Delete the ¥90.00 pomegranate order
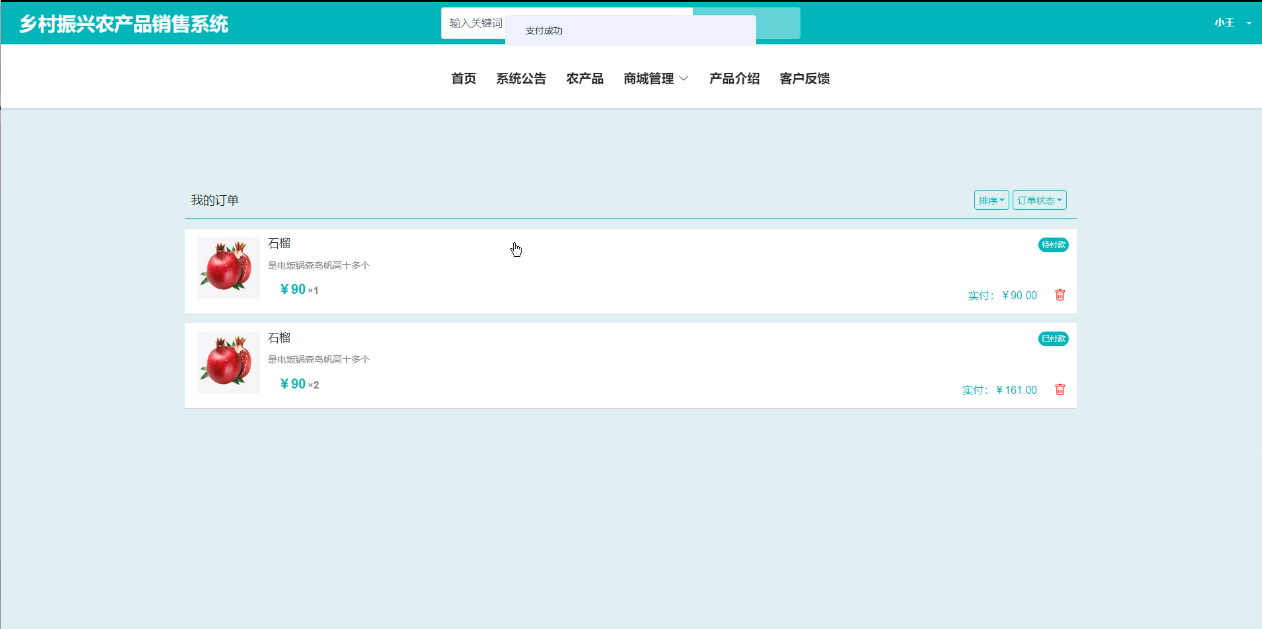The image size is (1262, 629). coord(1060,295)
